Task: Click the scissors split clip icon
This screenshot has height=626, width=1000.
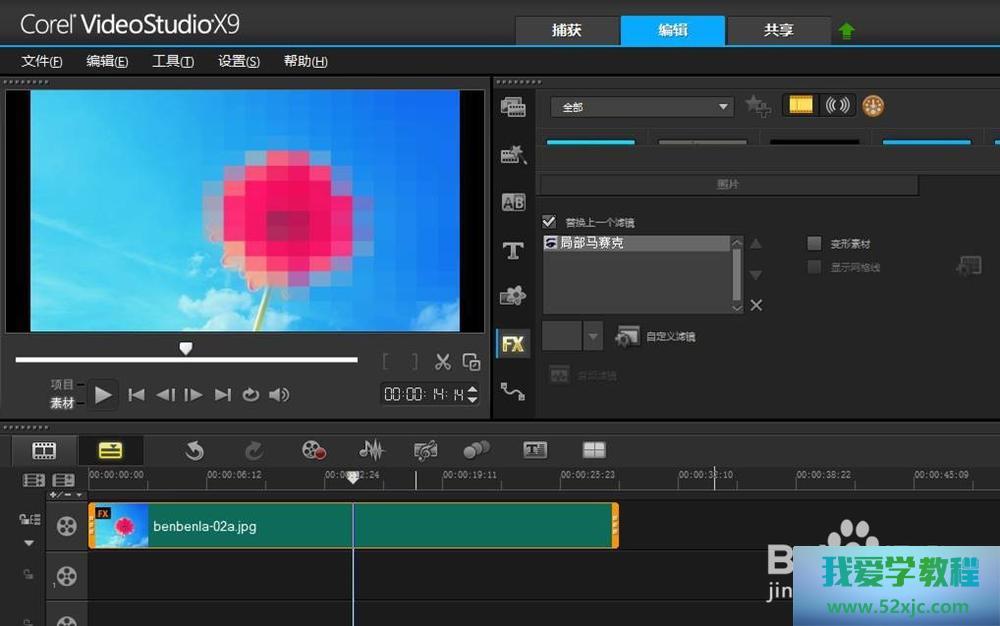Action: coord(443,362)
